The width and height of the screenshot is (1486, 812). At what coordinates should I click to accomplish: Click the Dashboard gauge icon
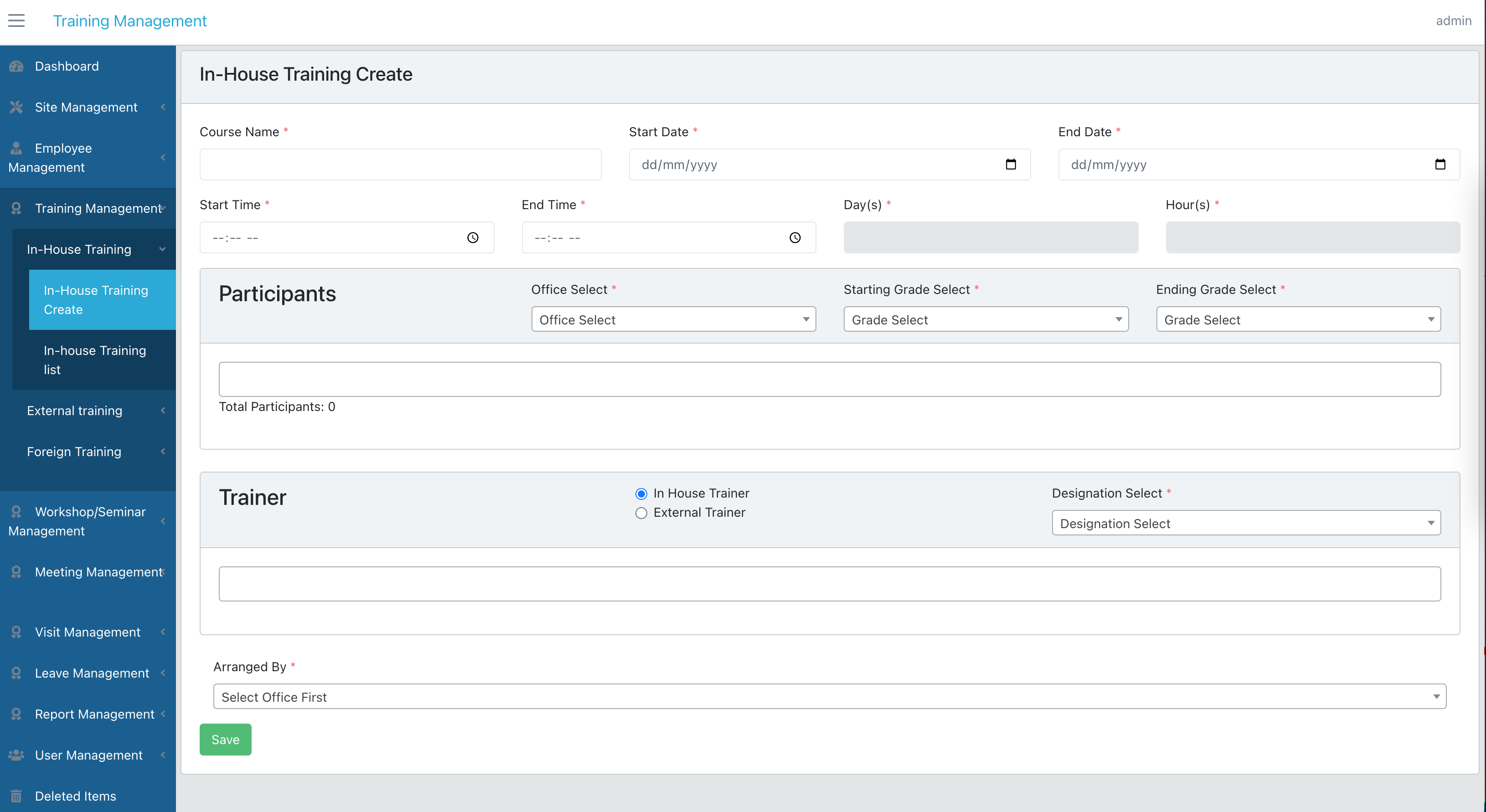tap(16, 67)
